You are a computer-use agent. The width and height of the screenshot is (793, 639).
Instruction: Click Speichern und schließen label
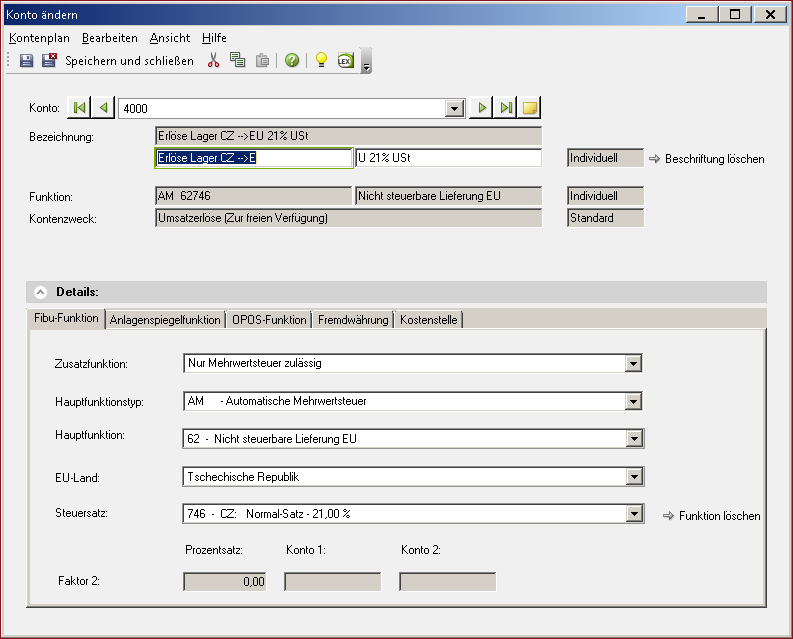pyautogui.click(x=129, y=61)
